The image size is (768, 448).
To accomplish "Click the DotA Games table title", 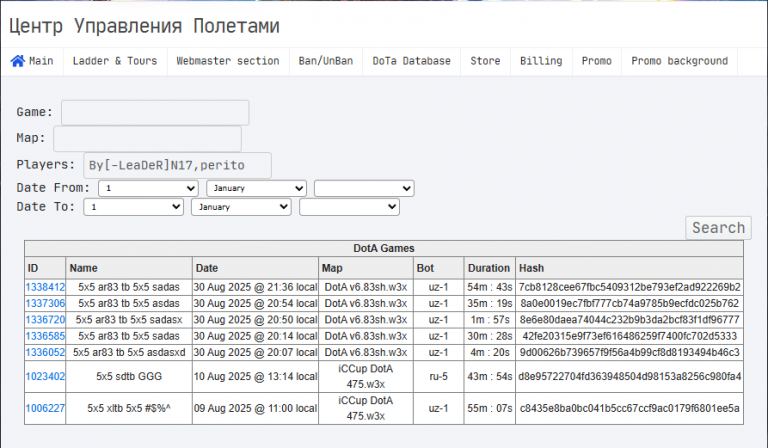I will [384, 249].
